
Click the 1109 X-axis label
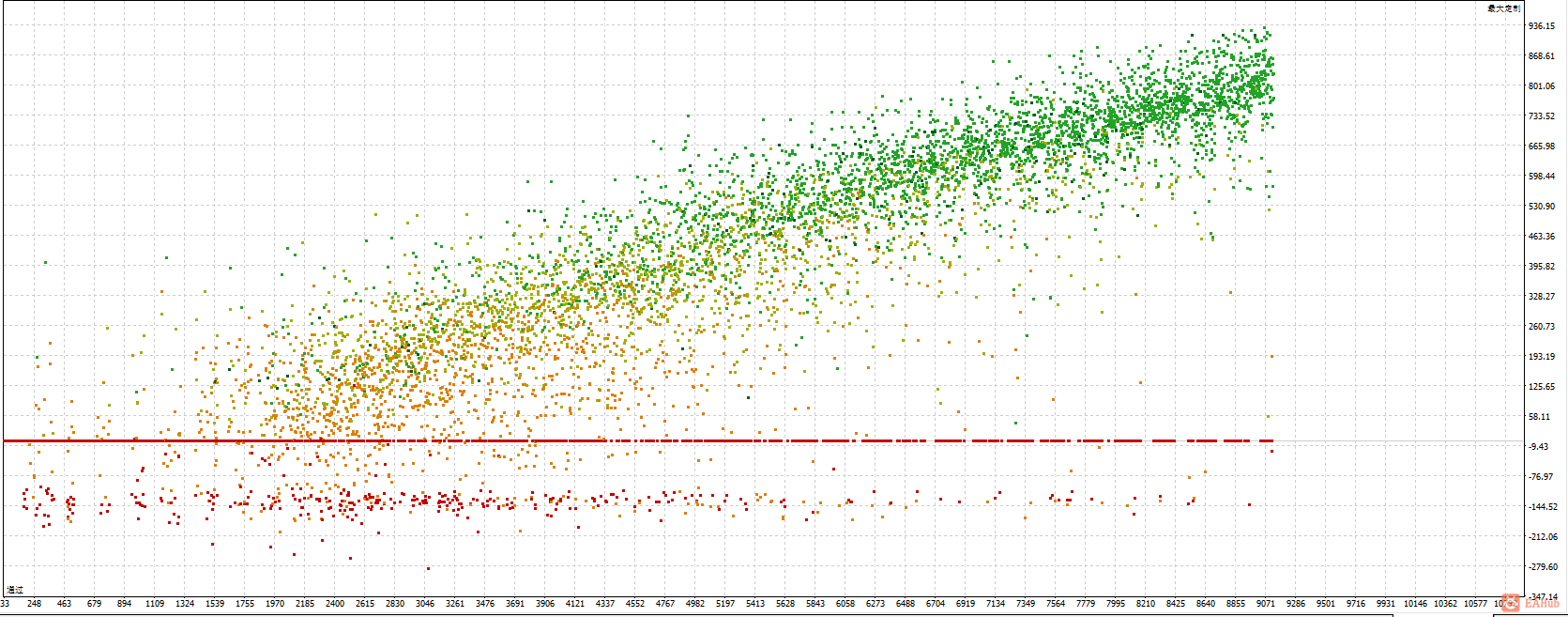pyautogui.click(x=155, y=604)
